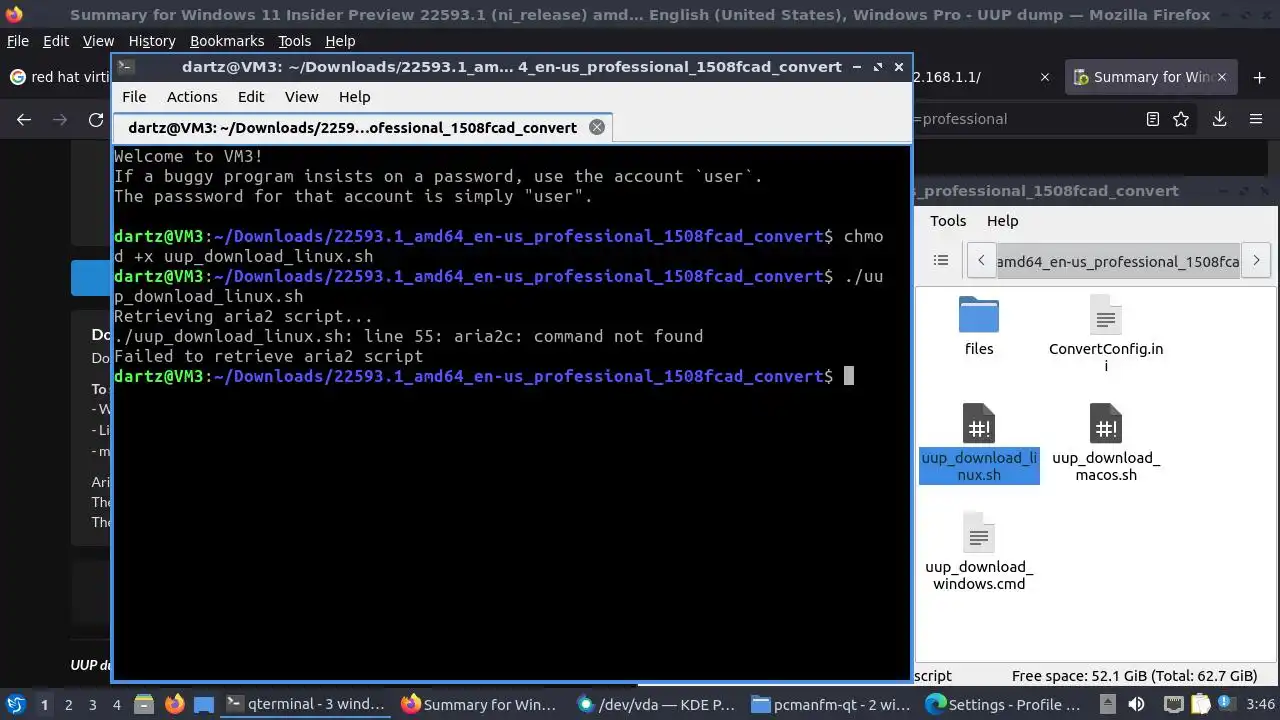Image resolution: width=1280 pixels, height=720 pixels.
Task: Open the volume control tray icon
Action: click(1136, 704)
